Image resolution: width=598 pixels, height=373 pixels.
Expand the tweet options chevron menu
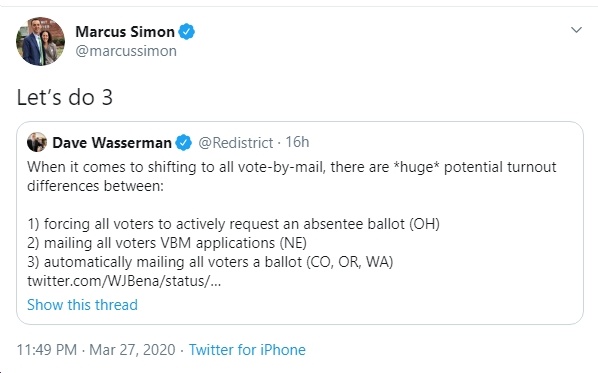576,30
